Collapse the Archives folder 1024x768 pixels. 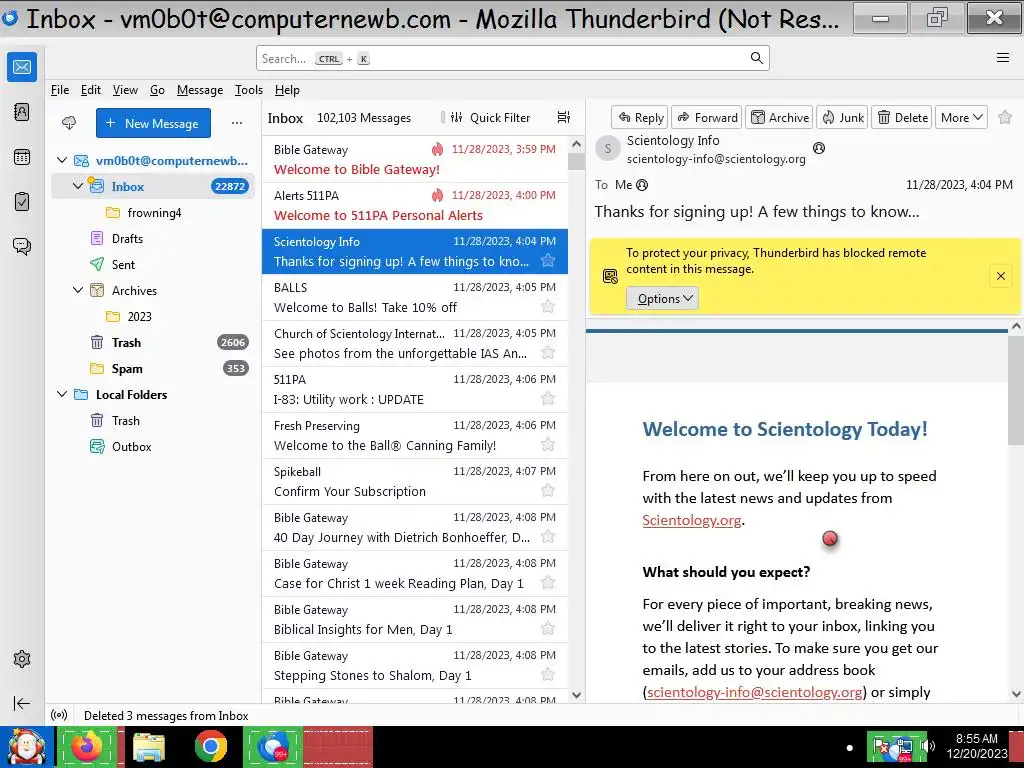[x=78, y=290]
